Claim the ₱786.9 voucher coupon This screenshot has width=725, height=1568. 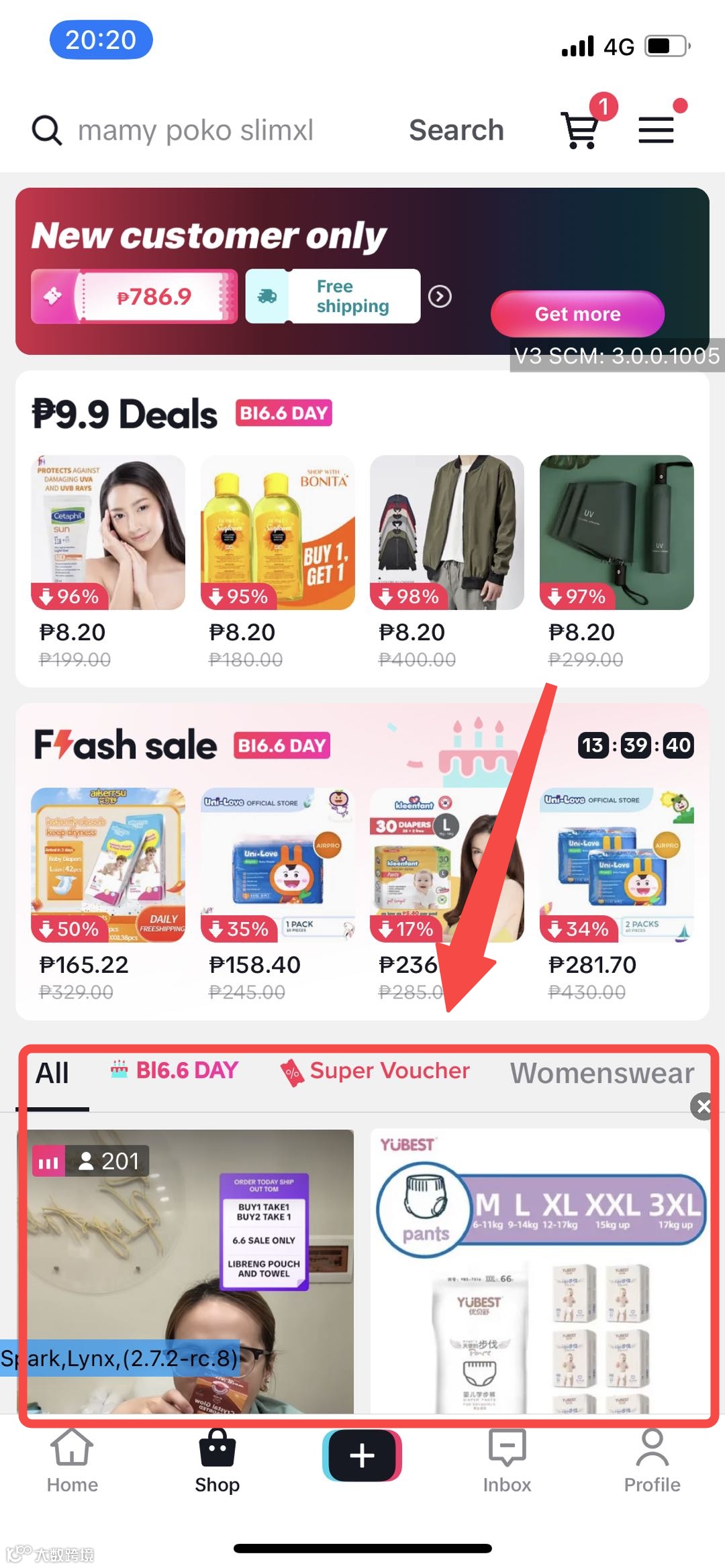[134, 296]
